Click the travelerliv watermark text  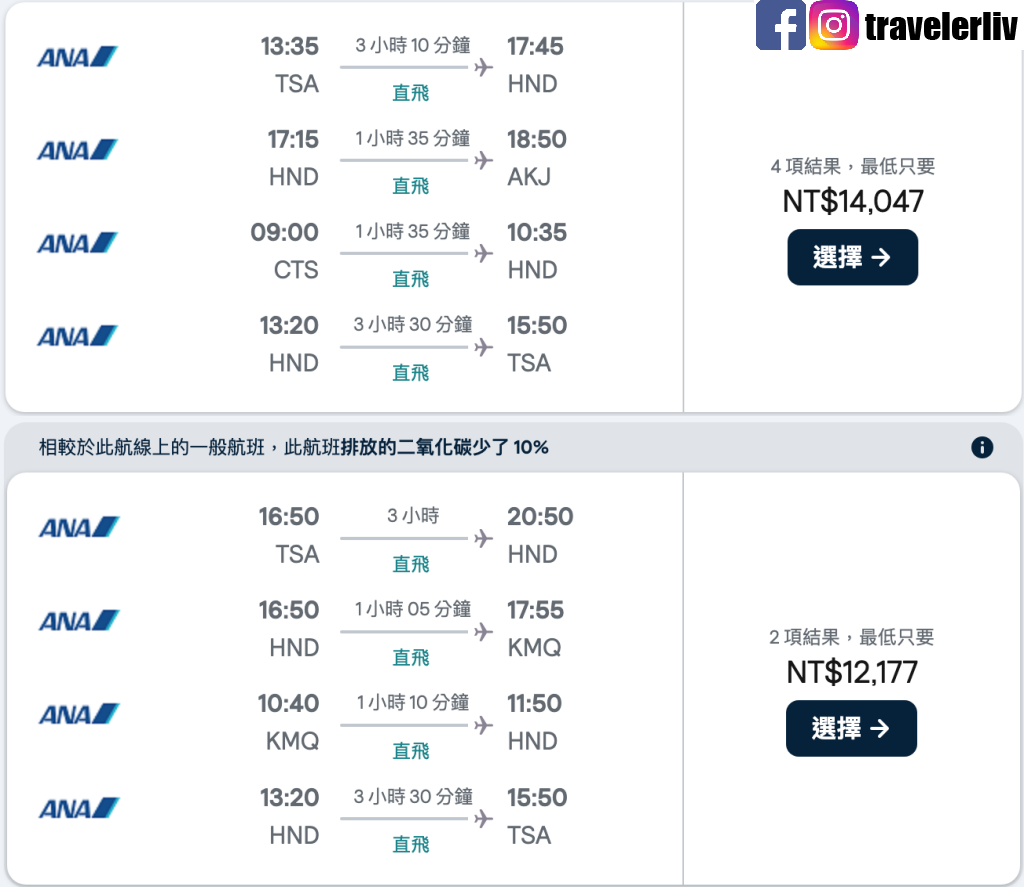pos(941,27)
